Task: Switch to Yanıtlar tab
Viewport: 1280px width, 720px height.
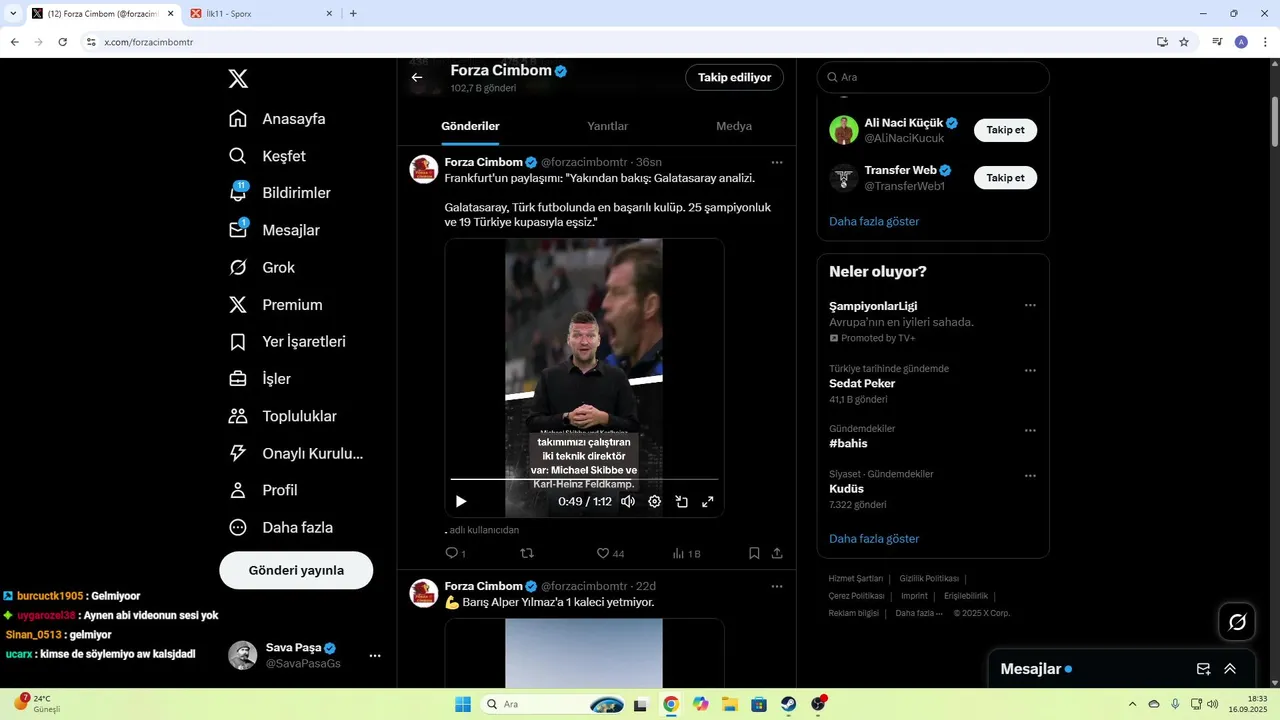Action: 607,126
